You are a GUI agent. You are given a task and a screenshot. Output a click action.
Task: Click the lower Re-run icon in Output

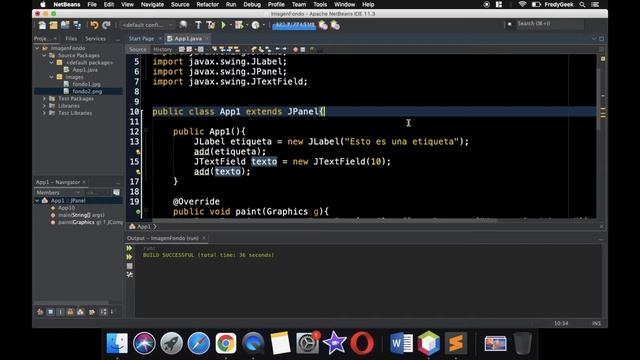click(x=129, y=257)
